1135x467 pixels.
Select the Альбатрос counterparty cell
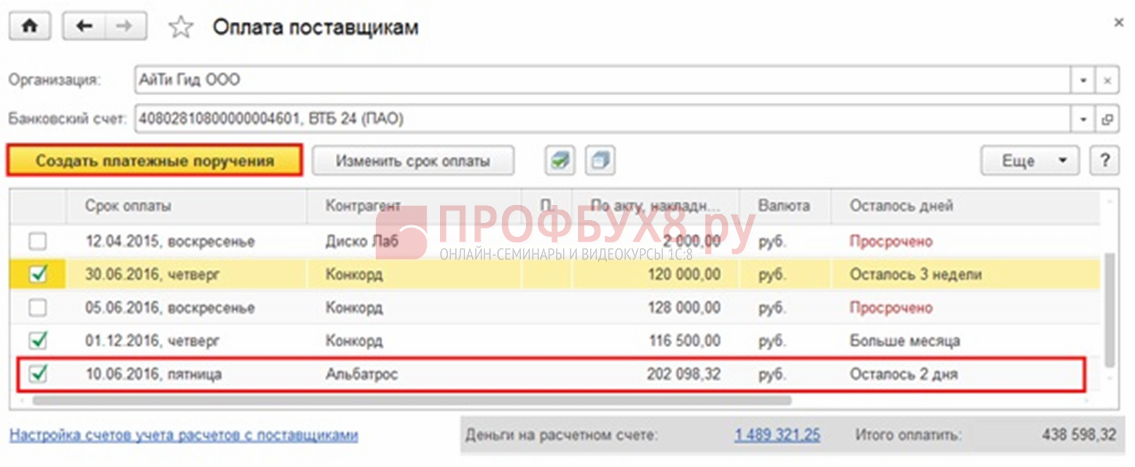[x=414, y=374]
